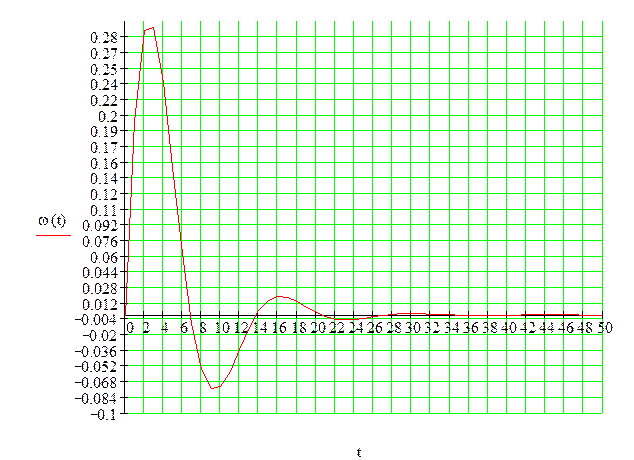Click the second, smaller positive peak of the curve
The height and width of the screenshot is (460, 634).
click(x=281, y=297)
